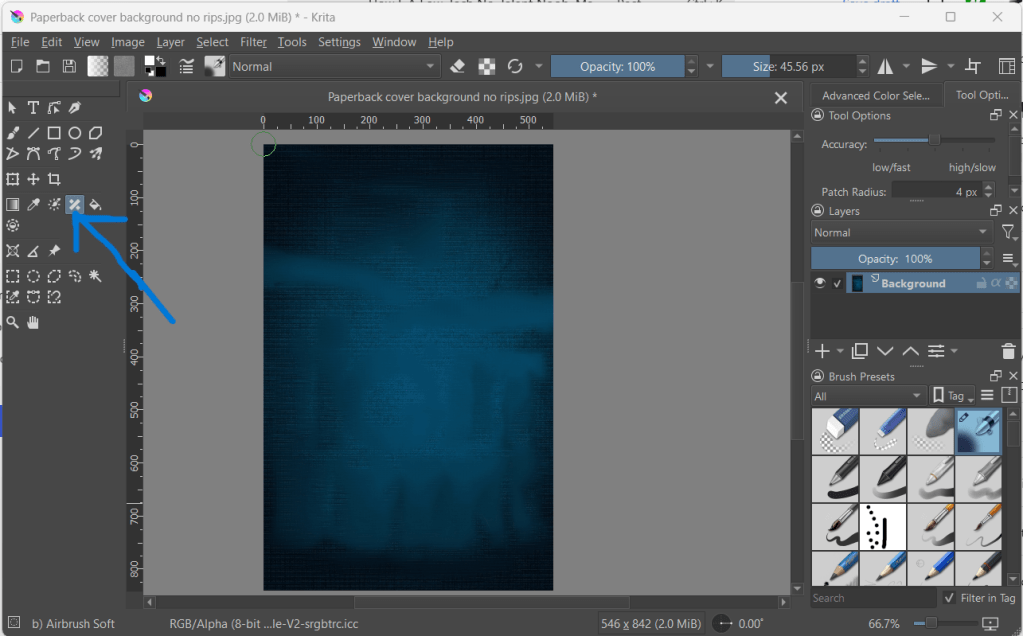Select the Text tool in toolbox
The height and width of the screenshot is (636, 1023).
click(x=33, y=107)
